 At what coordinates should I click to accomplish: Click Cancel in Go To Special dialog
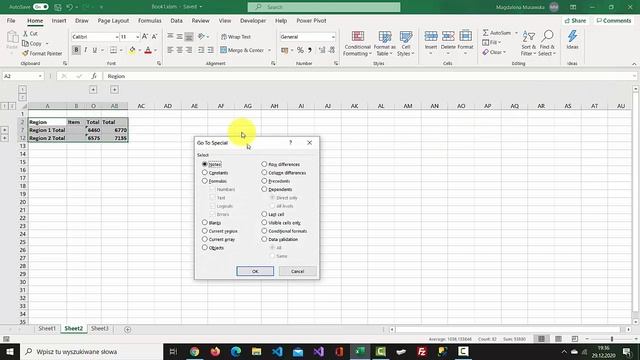[x=297, y=271]
